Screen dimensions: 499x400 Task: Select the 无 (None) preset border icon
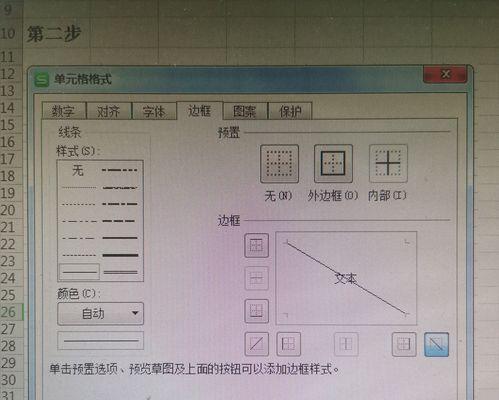(x=279, y=164)
